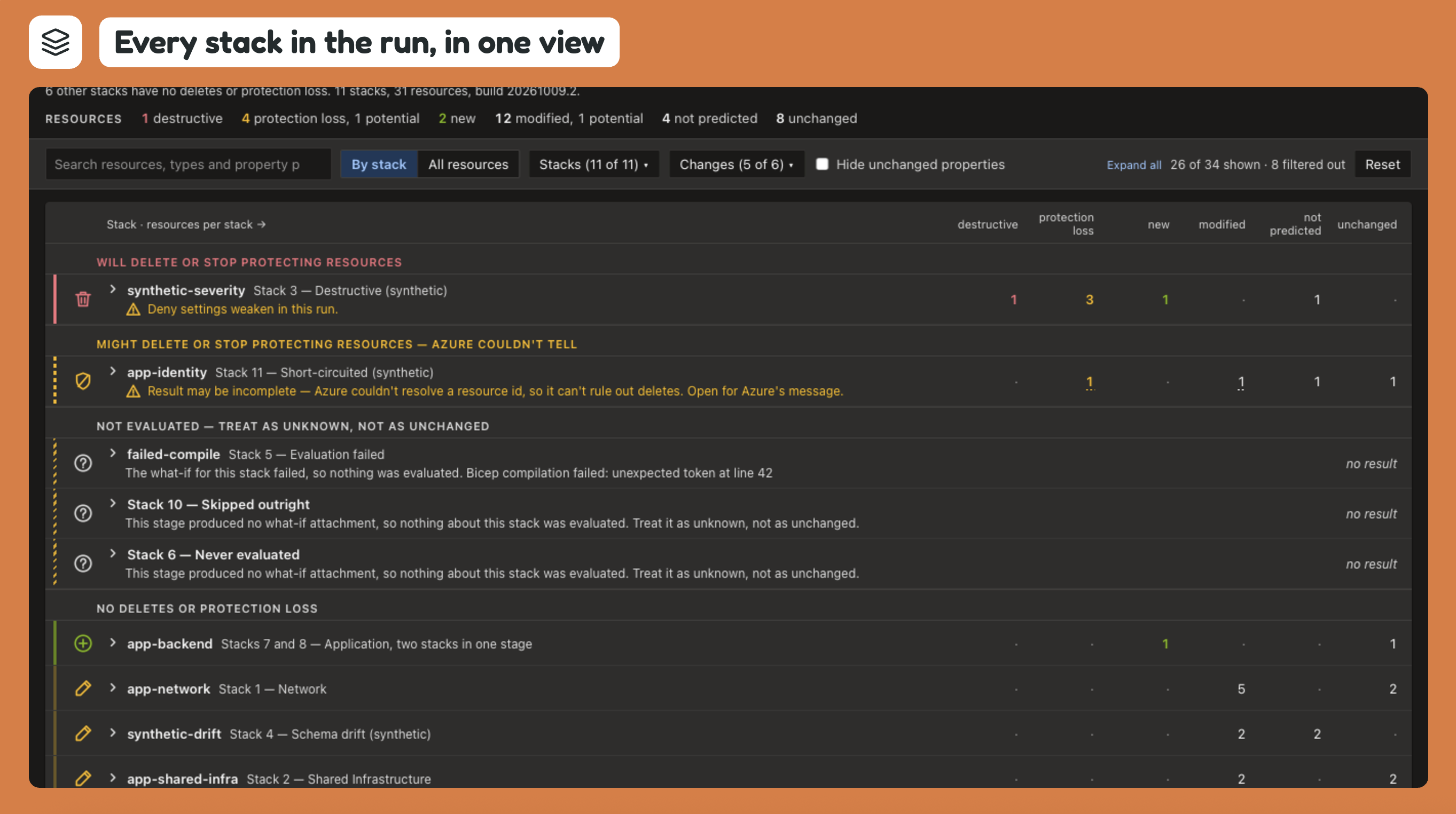Click the warning triangle on the synthetic-severity row
Image resolution: width=1456 pixels, height=814 pixels.
pos(134,309)
